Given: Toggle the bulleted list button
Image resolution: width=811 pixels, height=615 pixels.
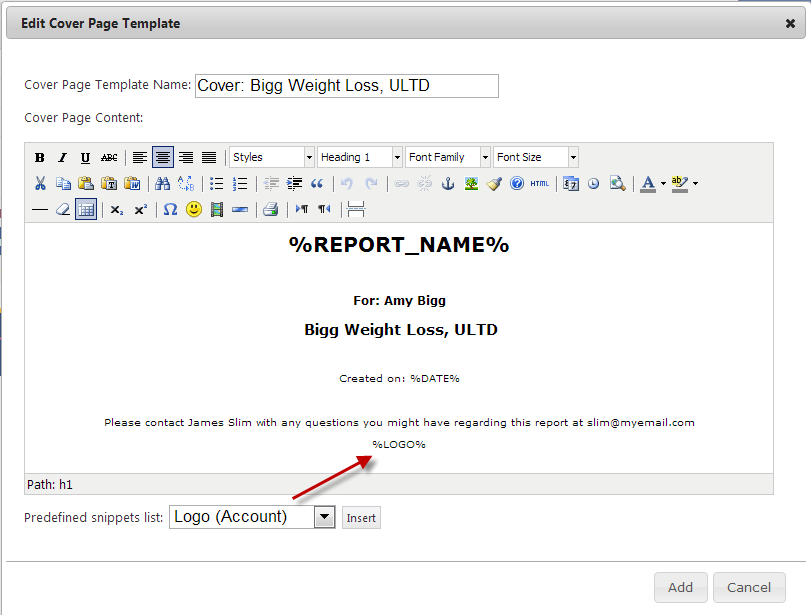Looking at the screenshot, I should [216, 184].
